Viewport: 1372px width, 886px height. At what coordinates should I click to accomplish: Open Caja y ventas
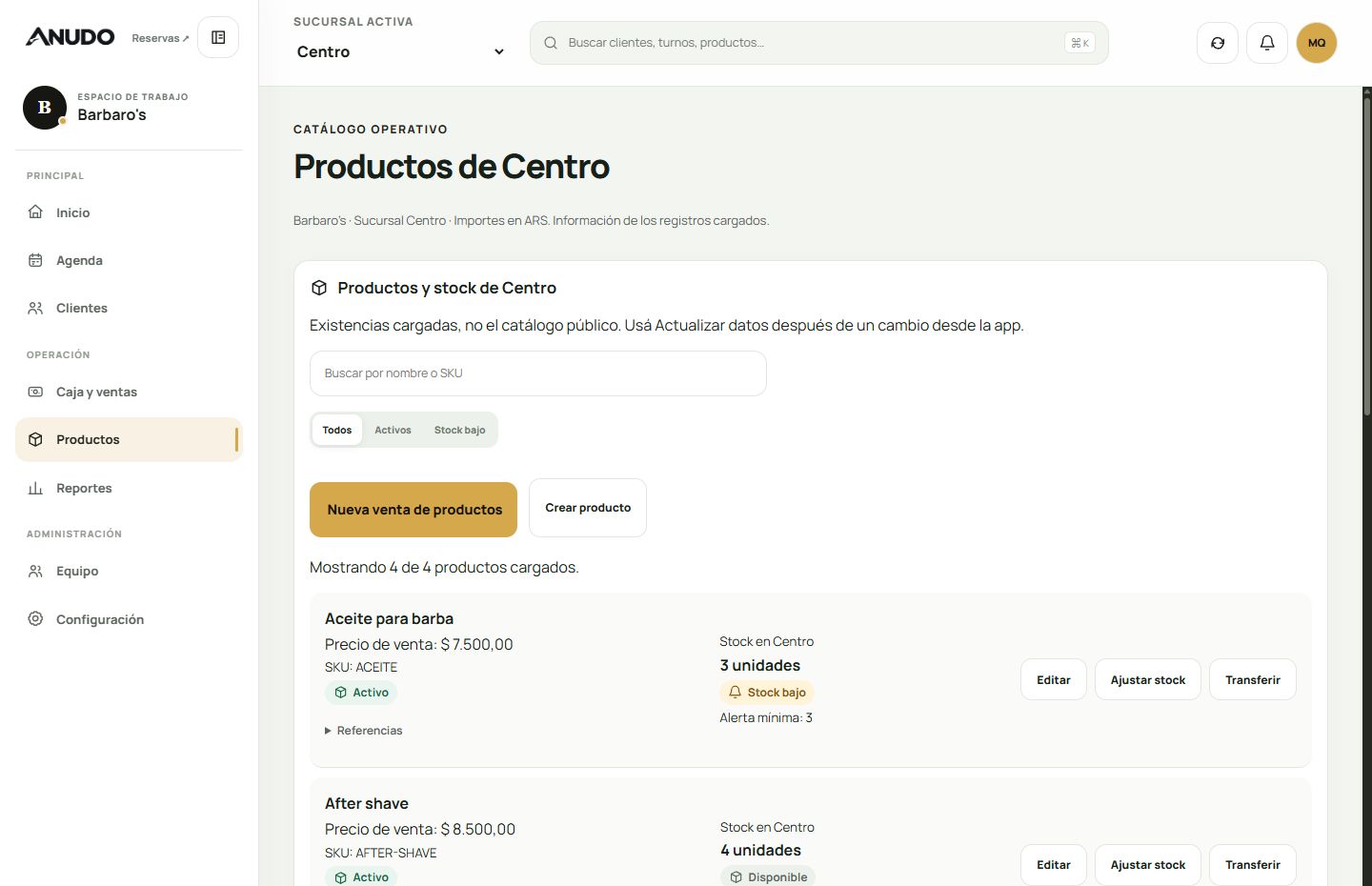pyautogui.click(x=129, y=392)
